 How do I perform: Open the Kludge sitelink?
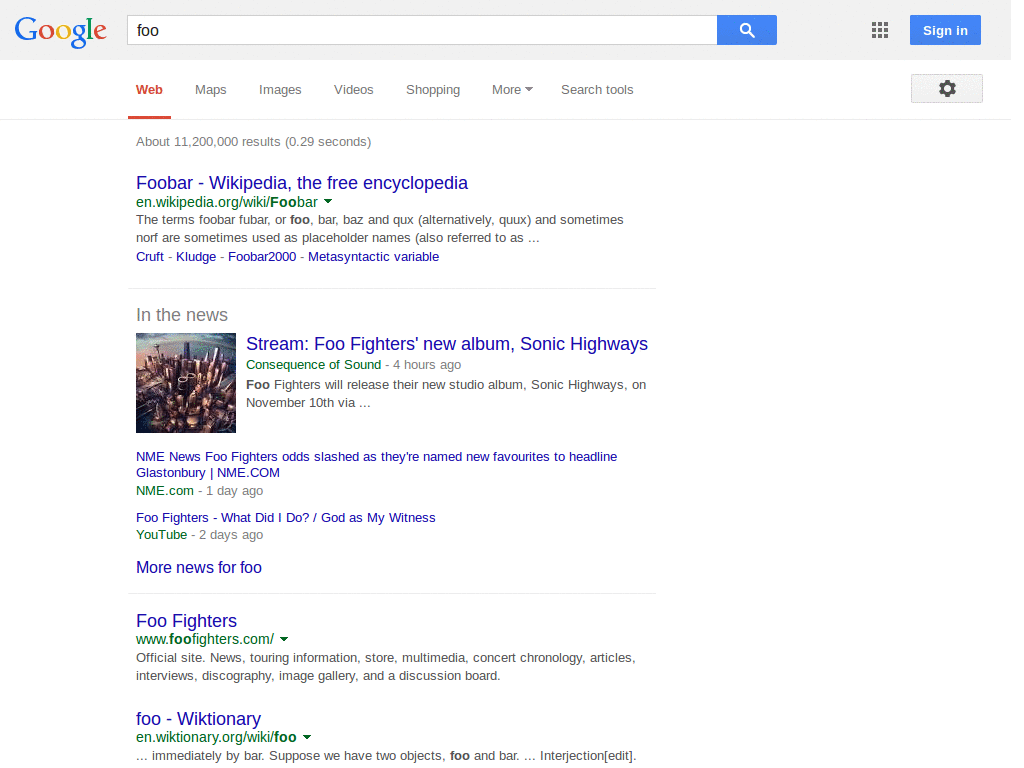[196, 257]
